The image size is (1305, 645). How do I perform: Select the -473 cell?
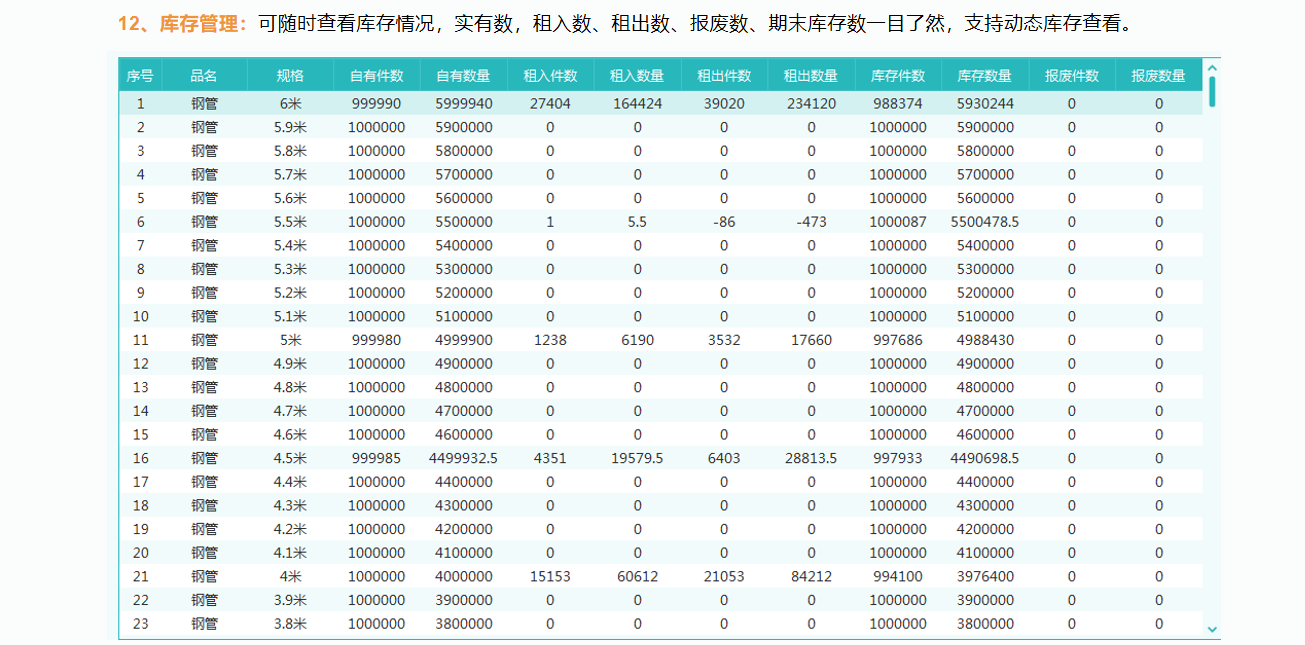pyautogui.click(x=811, y=222)
